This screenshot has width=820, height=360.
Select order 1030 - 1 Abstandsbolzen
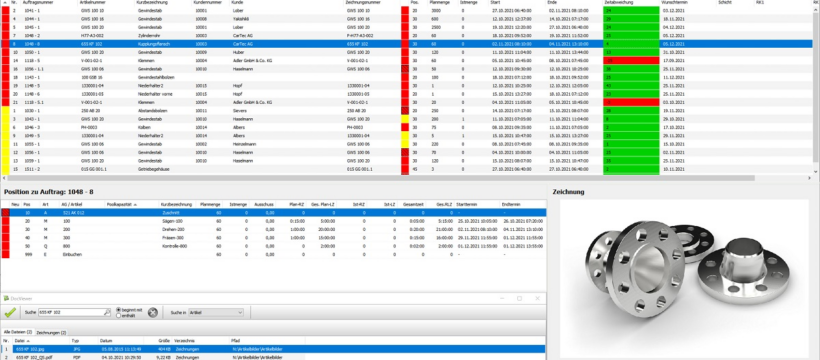407,111
